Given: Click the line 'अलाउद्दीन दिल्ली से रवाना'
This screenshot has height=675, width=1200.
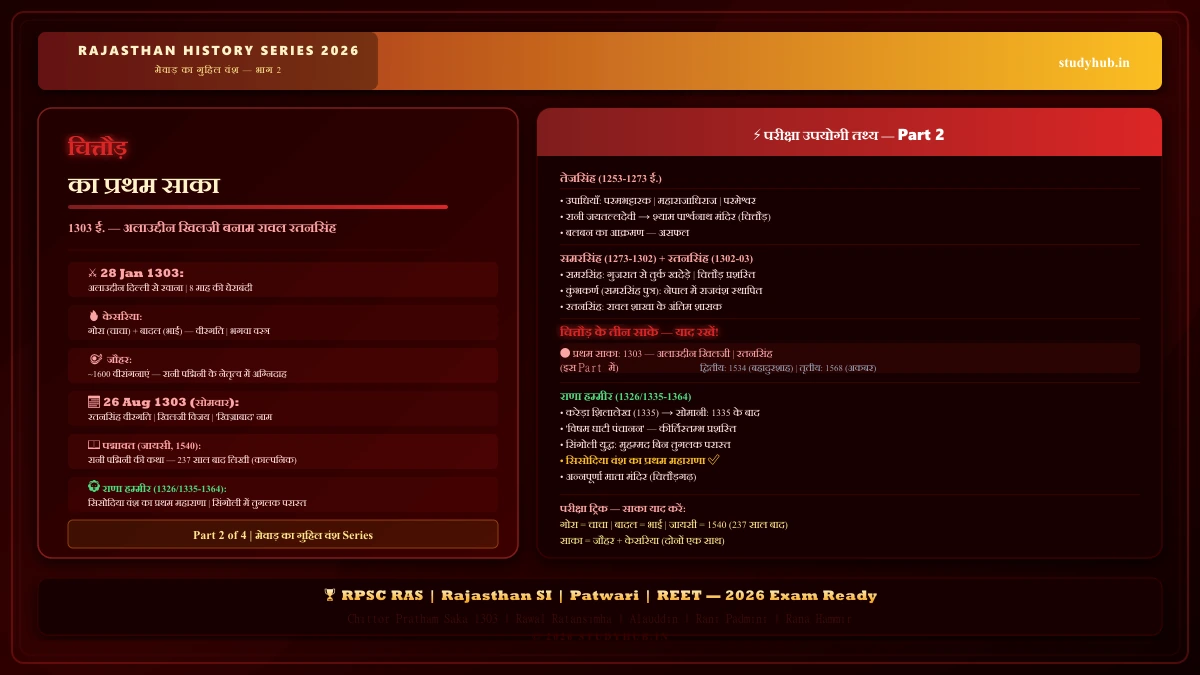Looking at the screenshot, I should pyautogui.click(x=170, y=288).
